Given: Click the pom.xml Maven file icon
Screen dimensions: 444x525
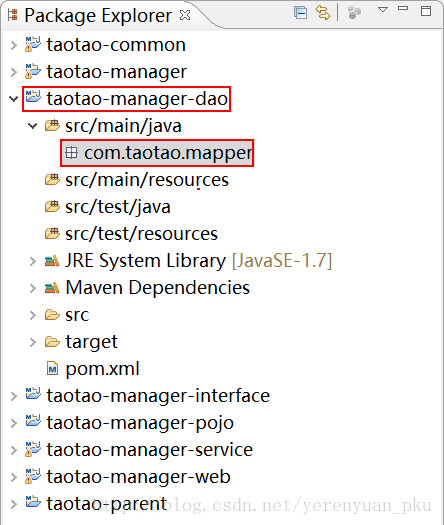Looking at the screenshot, I should [x=52, y=369].
